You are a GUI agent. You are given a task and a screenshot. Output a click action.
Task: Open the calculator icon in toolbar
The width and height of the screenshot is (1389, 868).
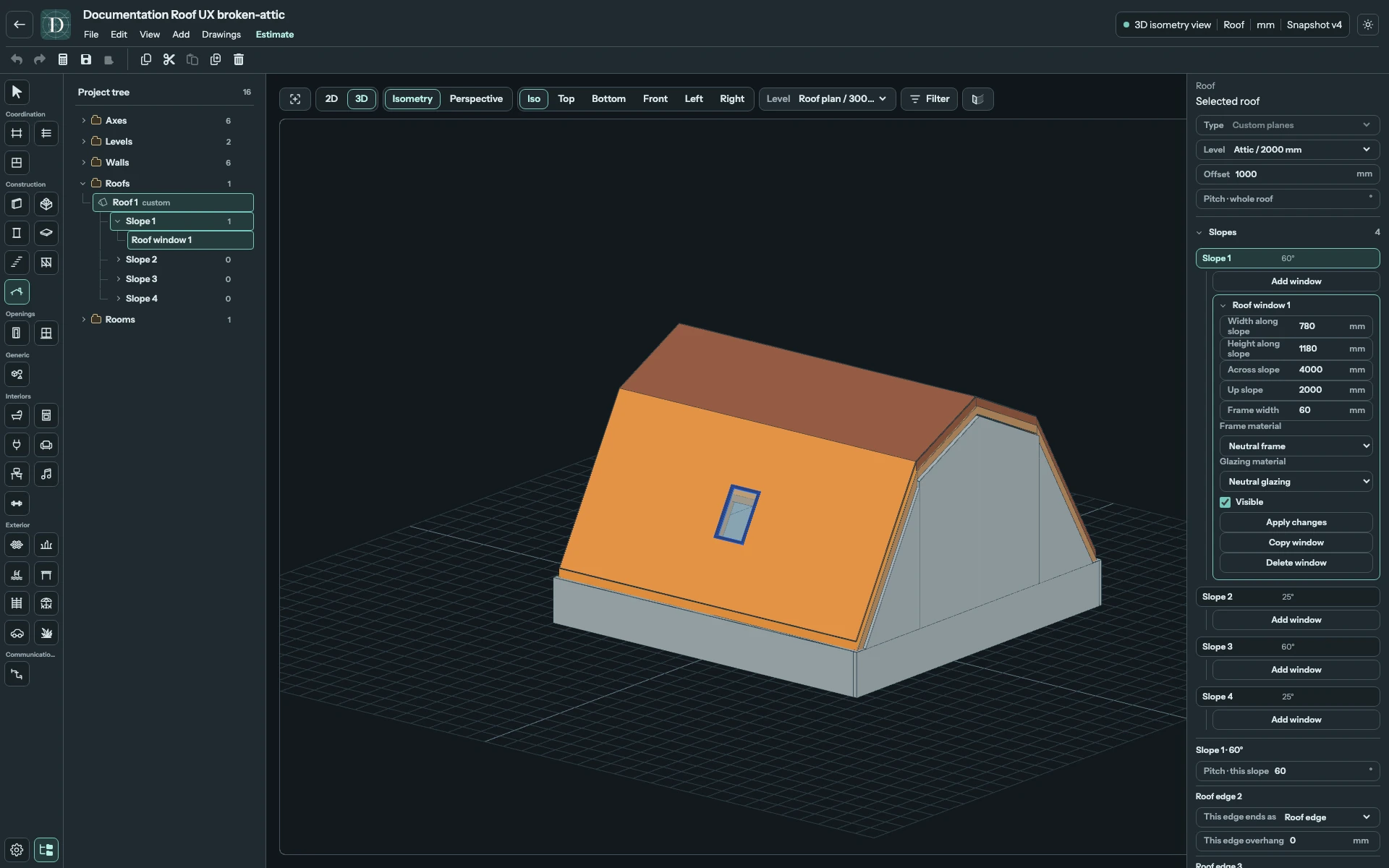63,59
